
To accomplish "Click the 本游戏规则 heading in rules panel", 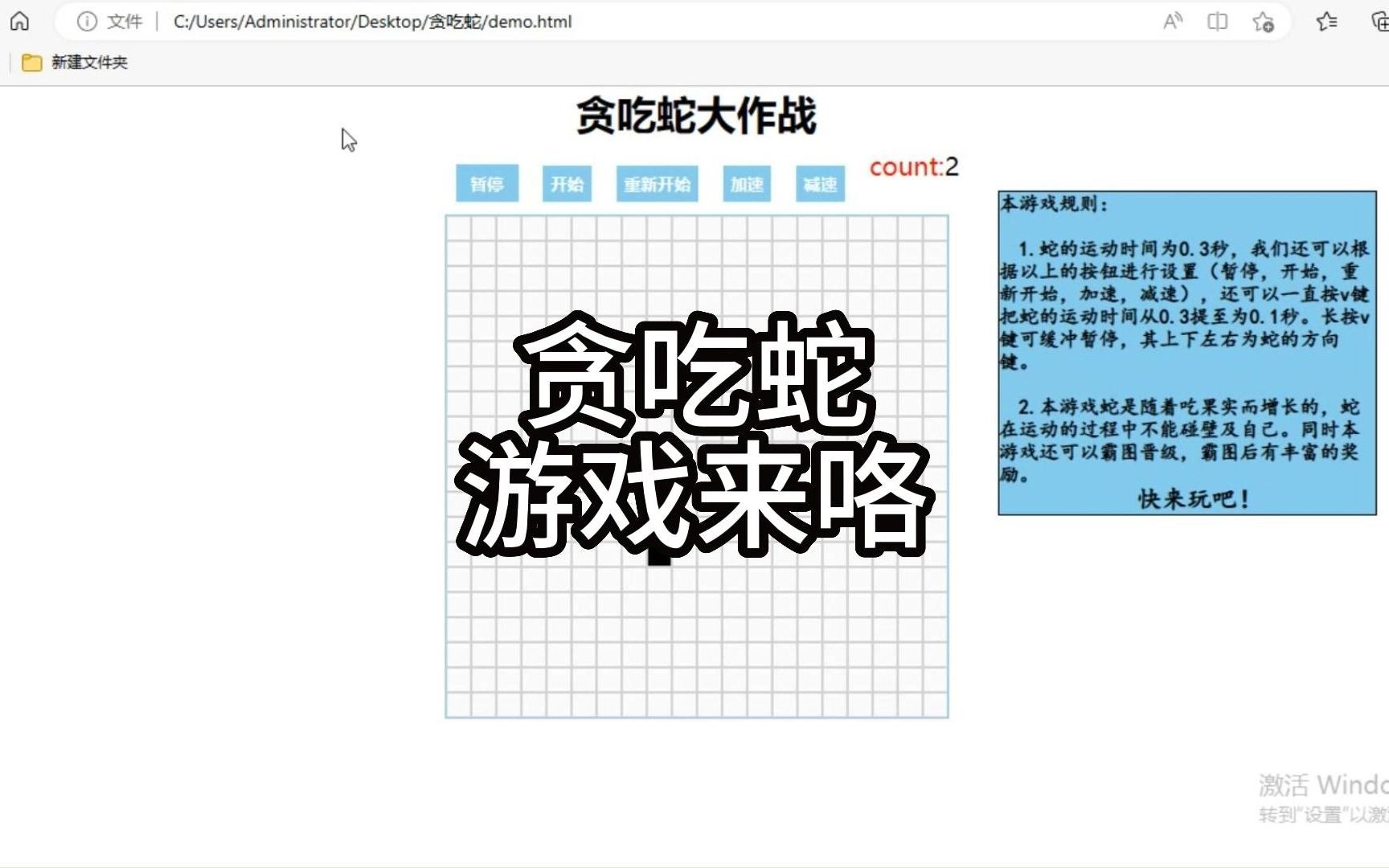I will click(x=1053, y=204).
